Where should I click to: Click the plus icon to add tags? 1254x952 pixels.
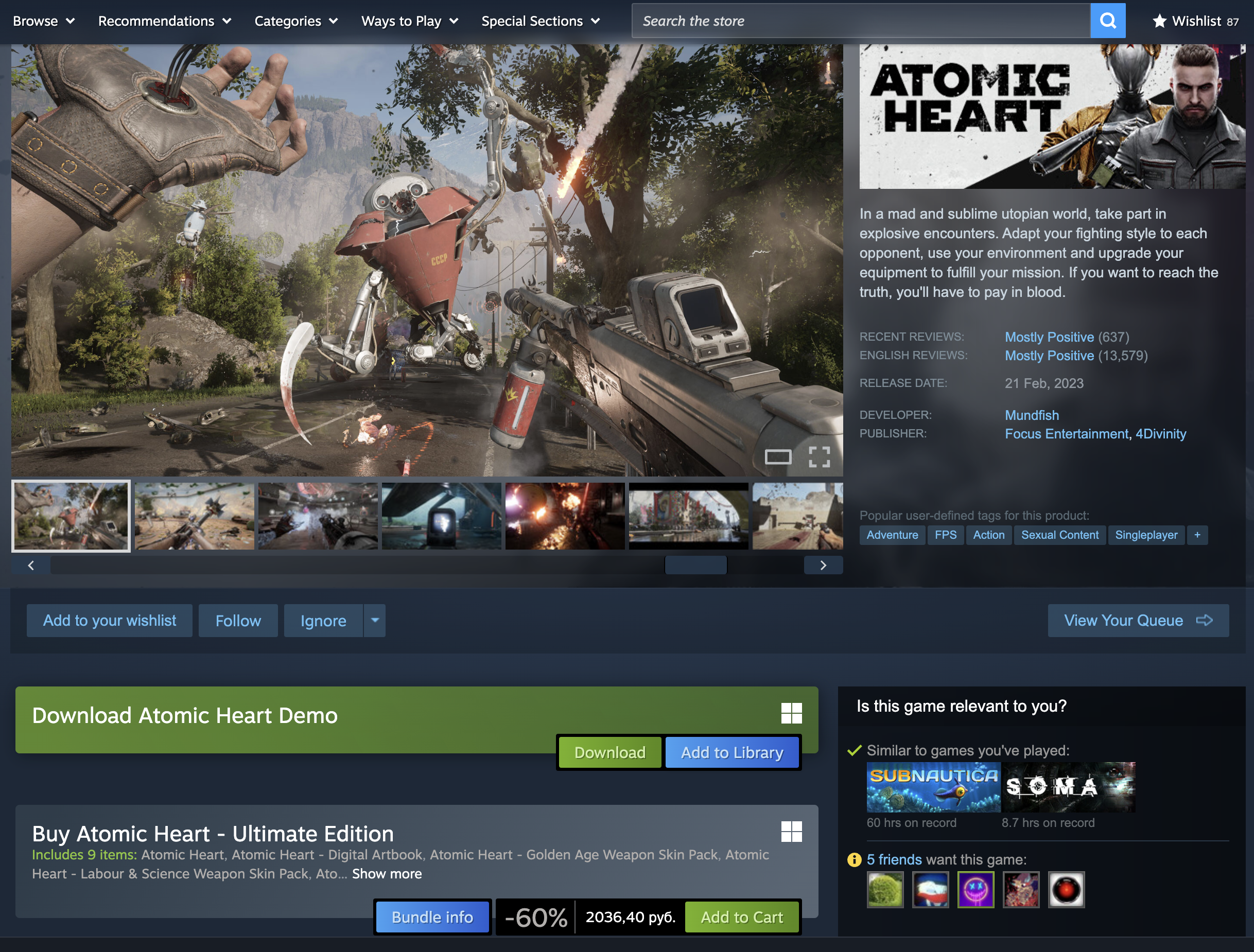coord(1197,535)
